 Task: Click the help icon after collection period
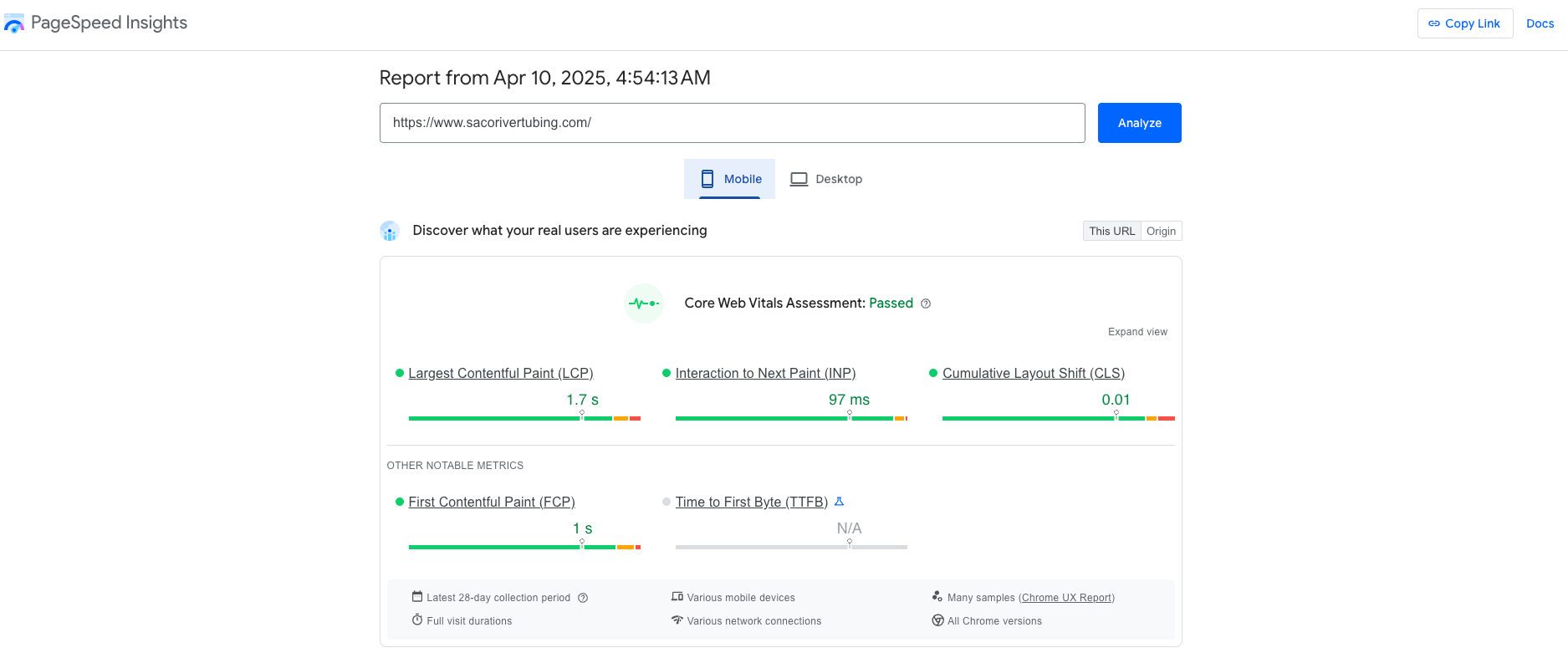coord(583,598)
